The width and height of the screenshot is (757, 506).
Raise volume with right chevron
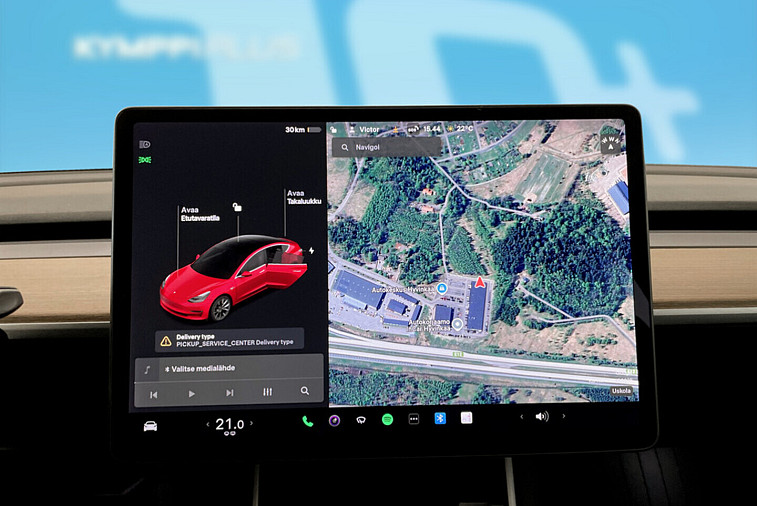562,416
